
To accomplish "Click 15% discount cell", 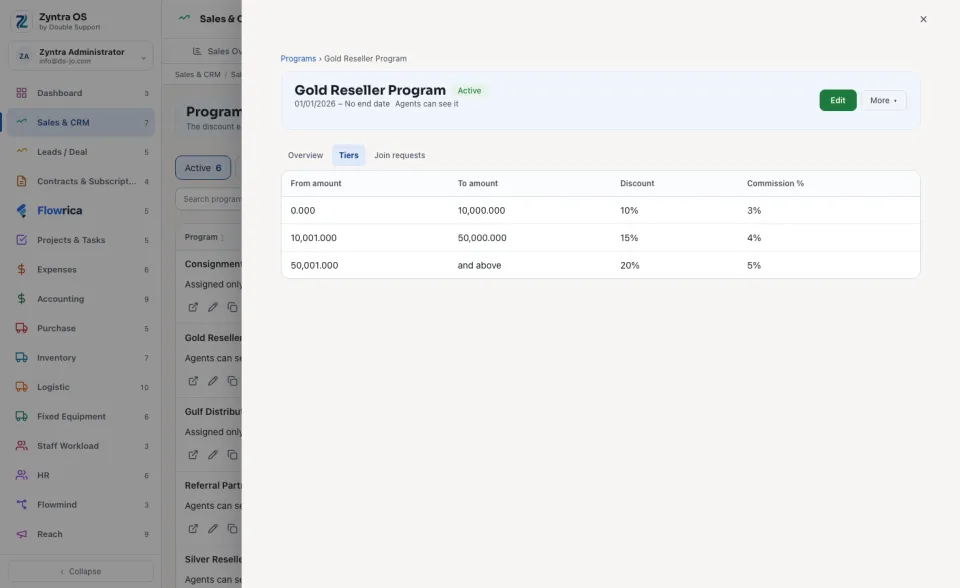I will (629, 238).
